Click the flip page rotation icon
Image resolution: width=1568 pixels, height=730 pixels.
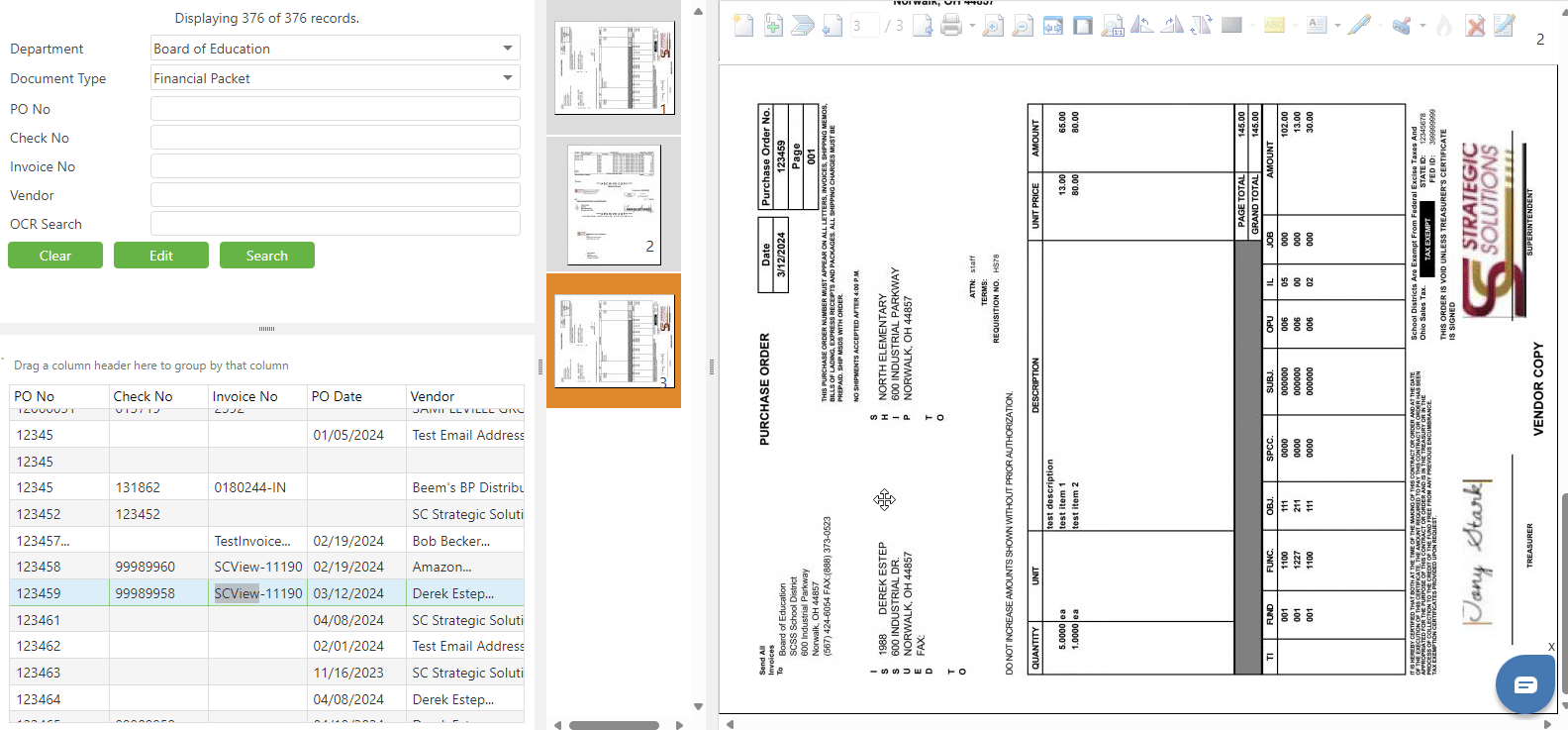1202,26
